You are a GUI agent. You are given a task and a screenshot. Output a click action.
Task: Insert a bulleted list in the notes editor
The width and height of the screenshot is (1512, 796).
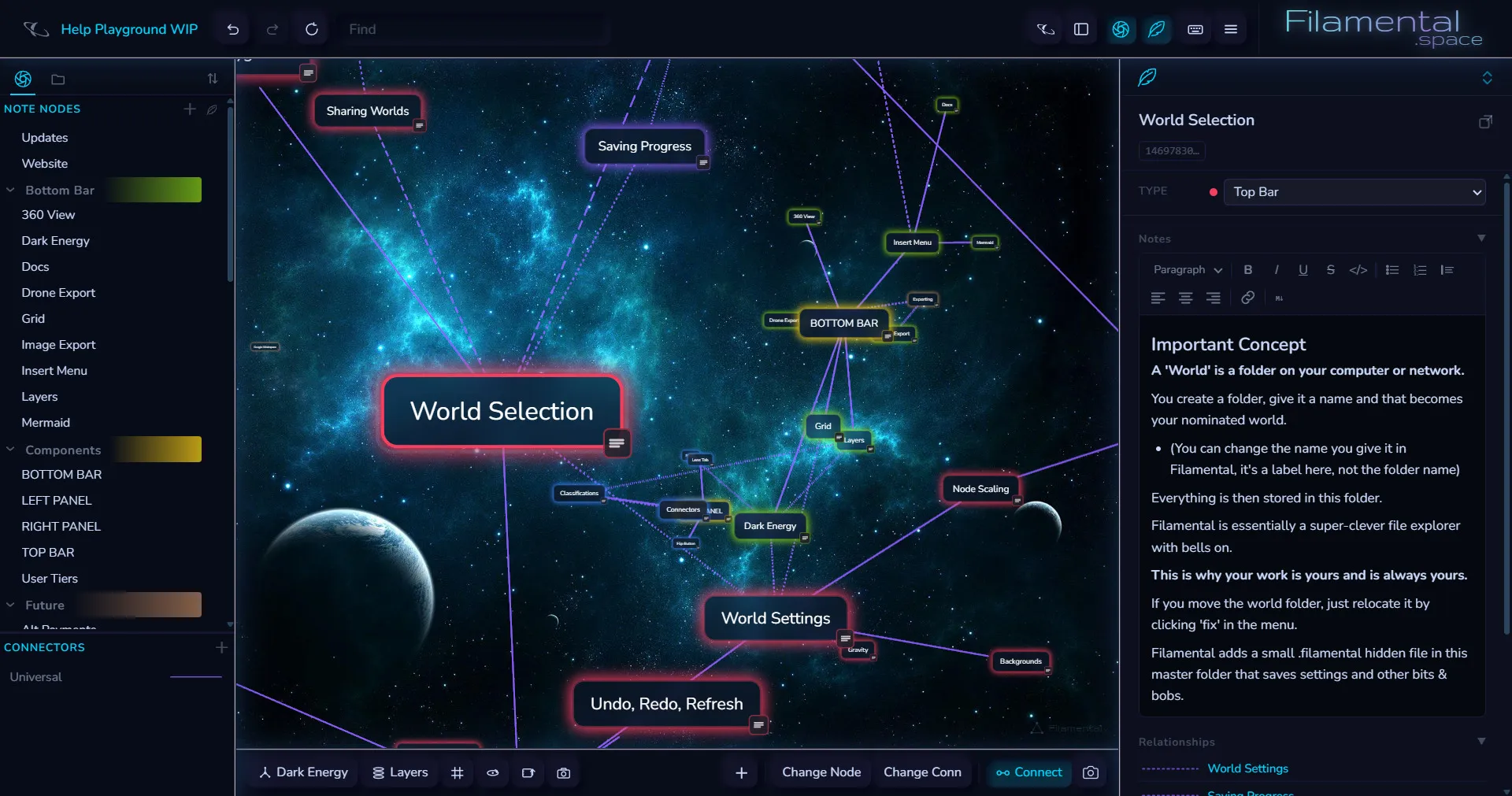1392,269
